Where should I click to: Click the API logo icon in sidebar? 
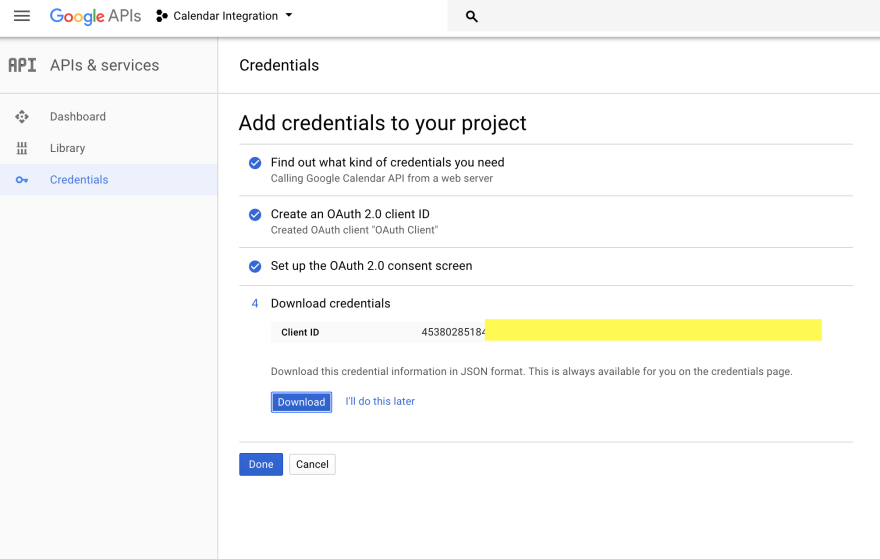[22, 65]
